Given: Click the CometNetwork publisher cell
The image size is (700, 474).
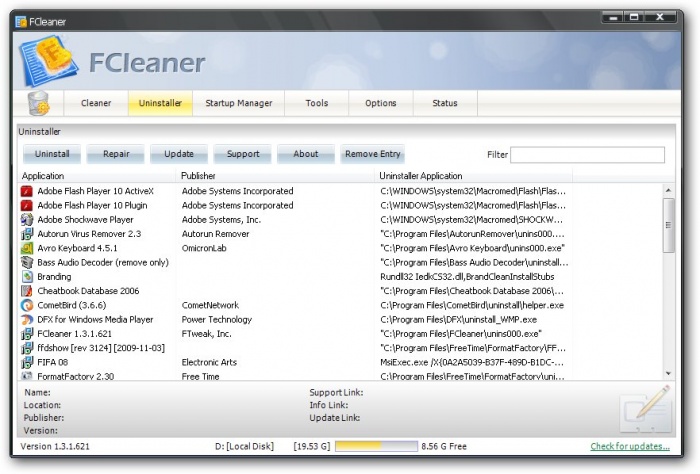Looking at the screenshot, I should 210,305.
